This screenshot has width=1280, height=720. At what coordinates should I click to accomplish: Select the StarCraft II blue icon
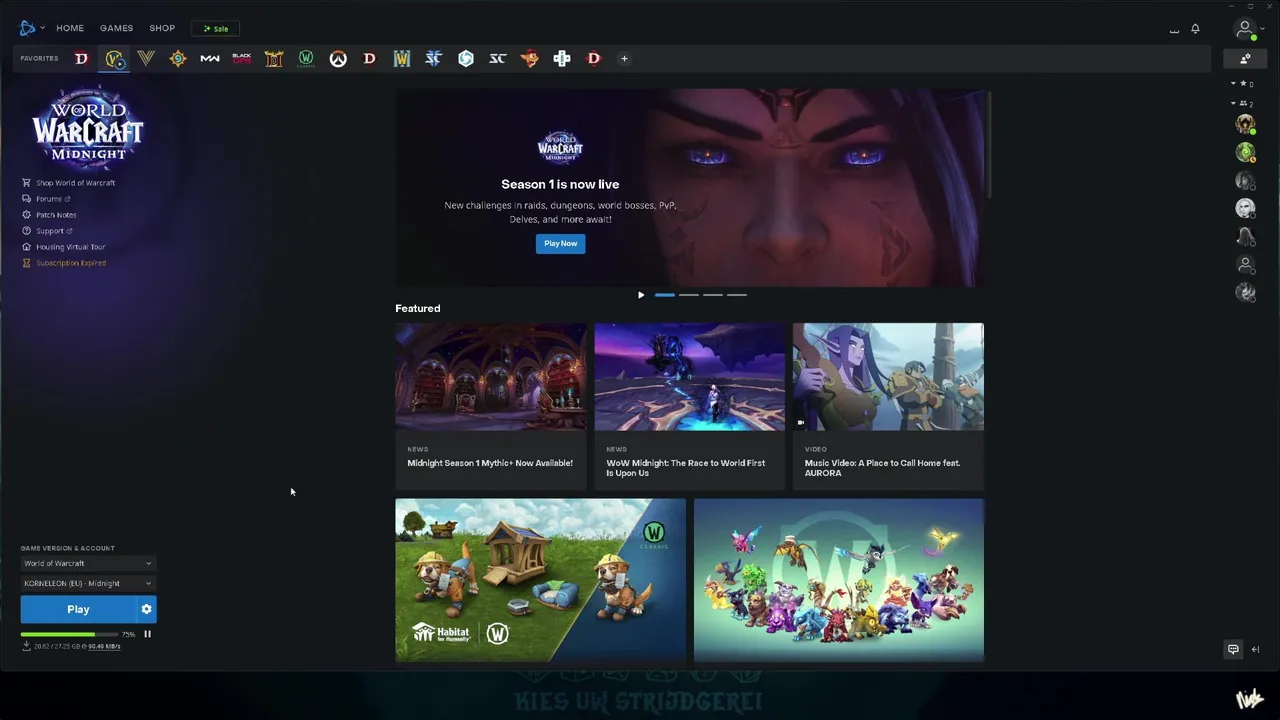[x=434, y=59]
